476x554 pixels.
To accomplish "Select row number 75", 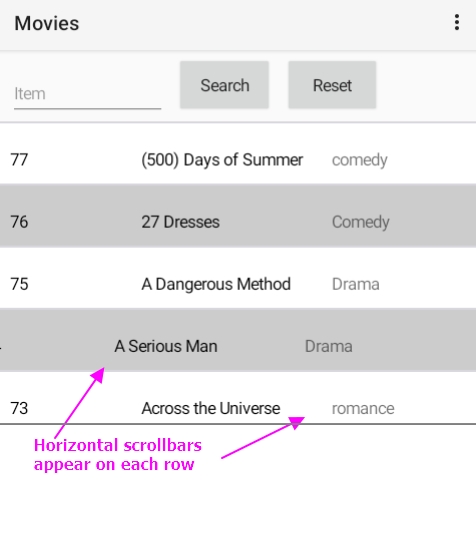I will tap(19, 284).
